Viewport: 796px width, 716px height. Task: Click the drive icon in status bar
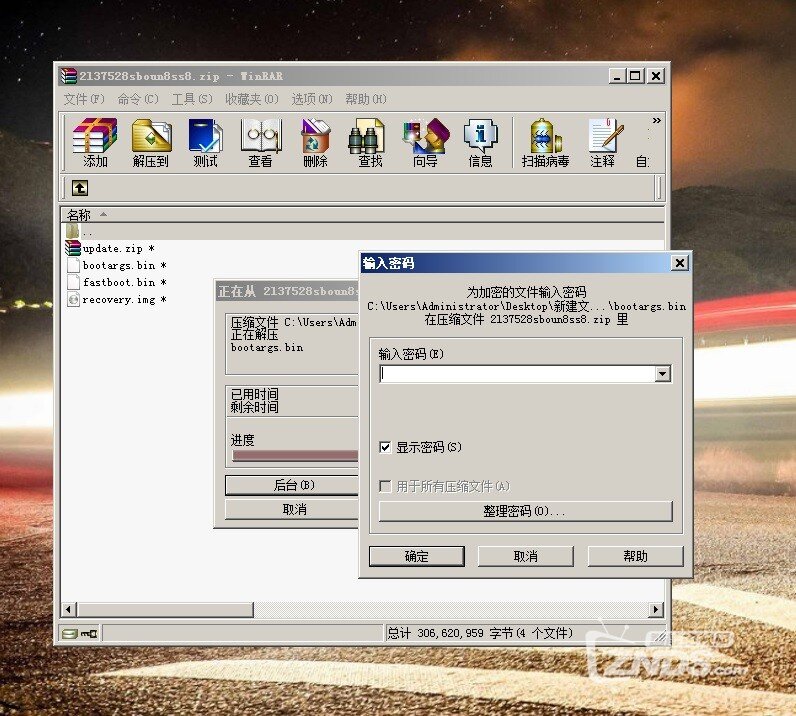pyautogui.click(x=70, y=633)
